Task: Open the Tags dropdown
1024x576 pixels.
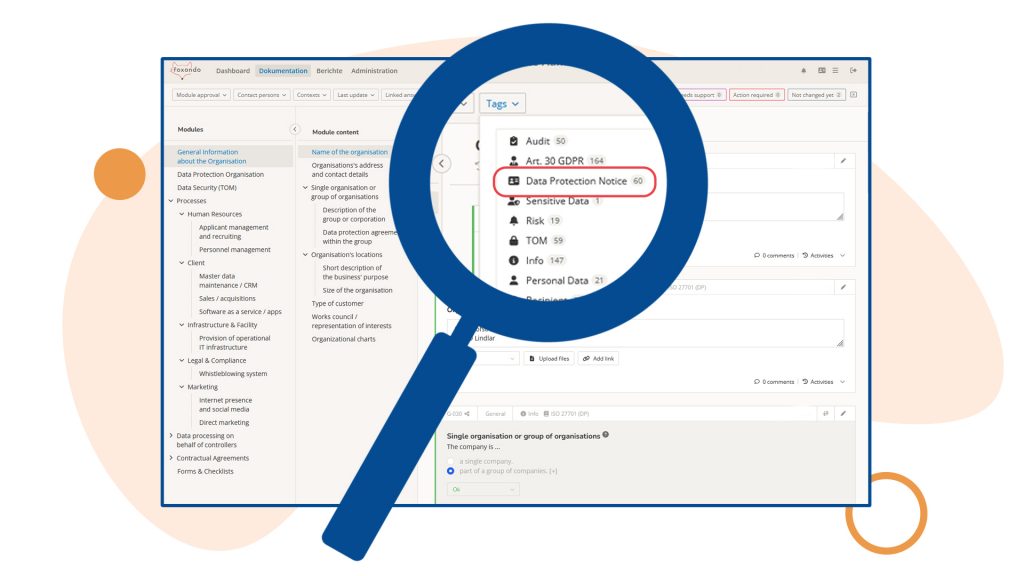Action: [x=501, y=103]
